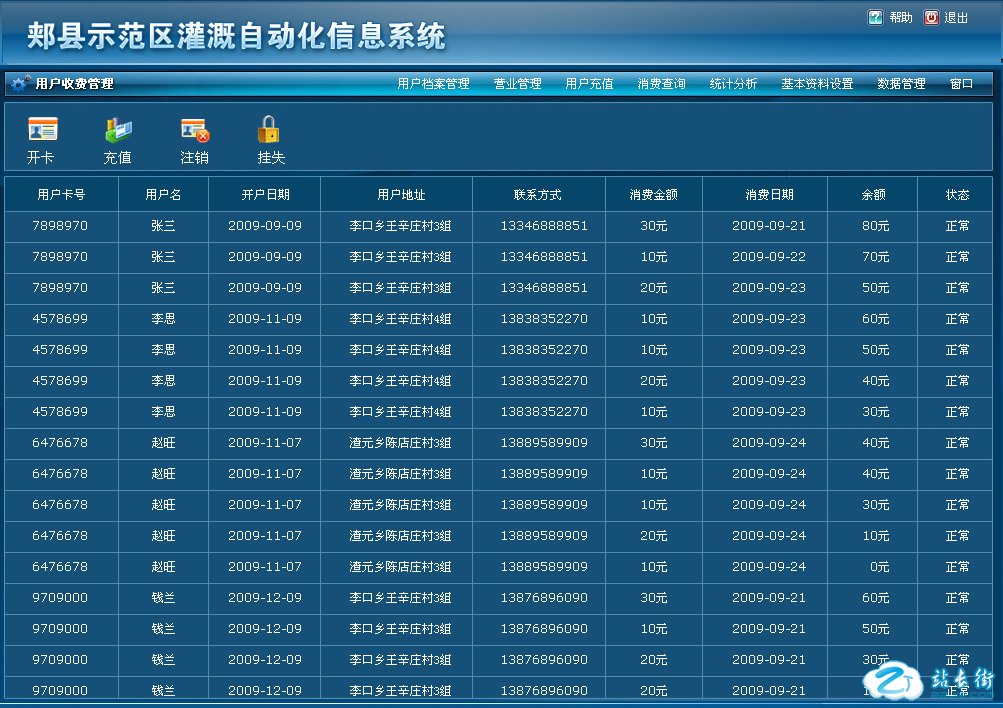Open the 消费查询 menu
1003x708 pixels.
(x=661, y=84)
